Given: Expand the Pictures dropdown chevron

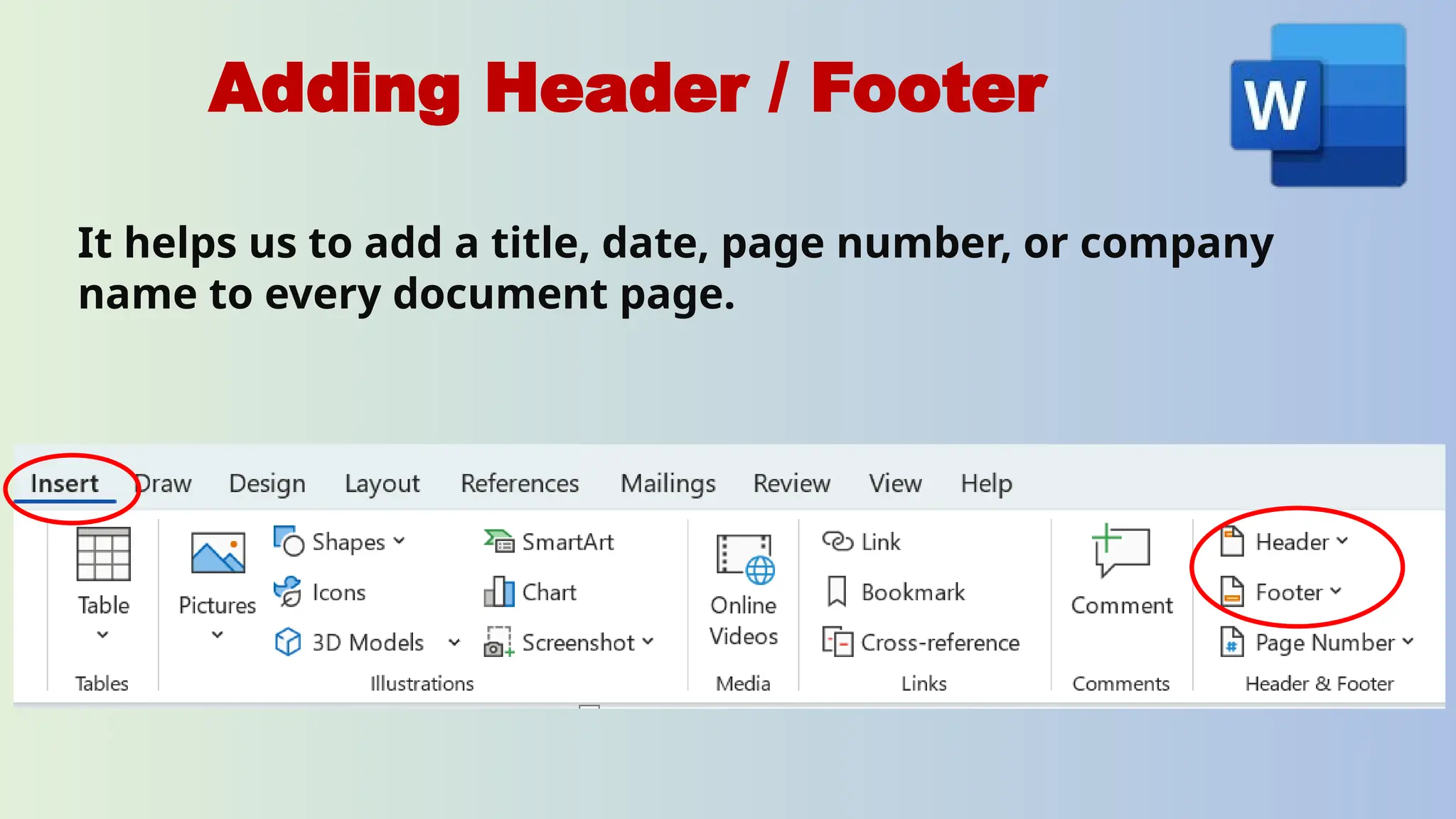Looking at the screenshot, I should click(218, 634).
